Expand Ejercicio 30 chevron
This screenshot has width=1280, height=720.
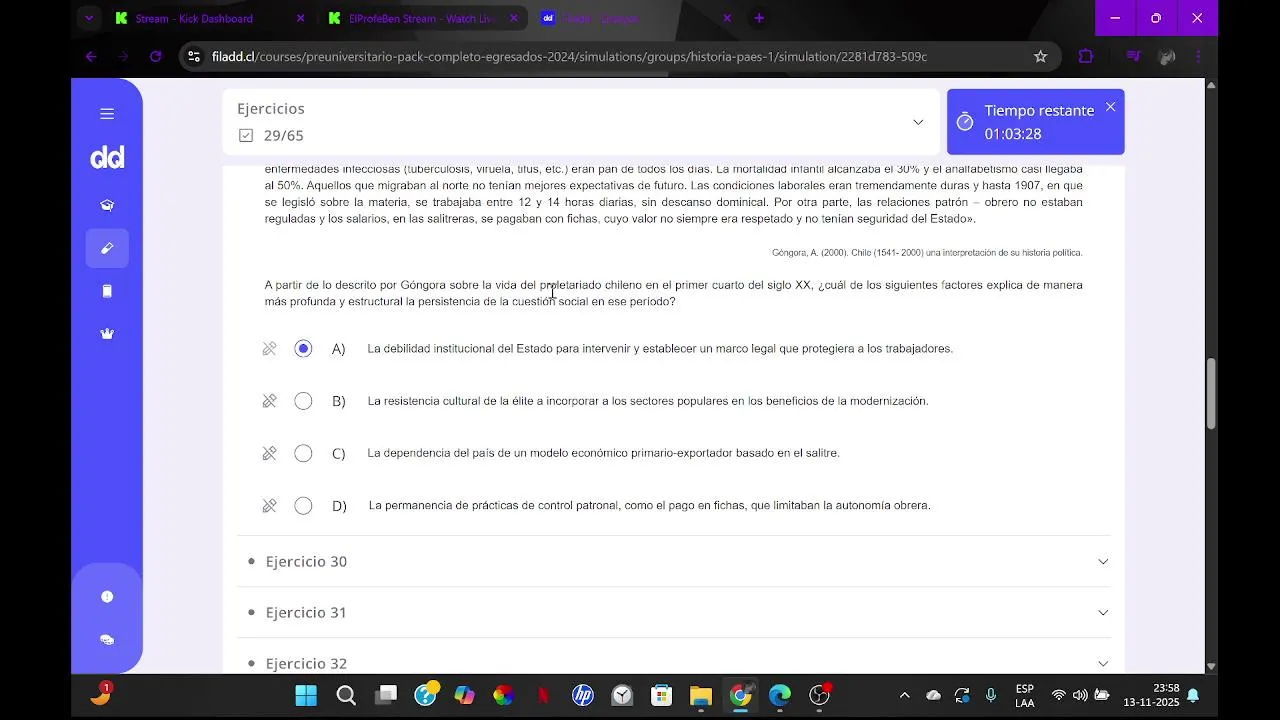tap(1103, 562)
